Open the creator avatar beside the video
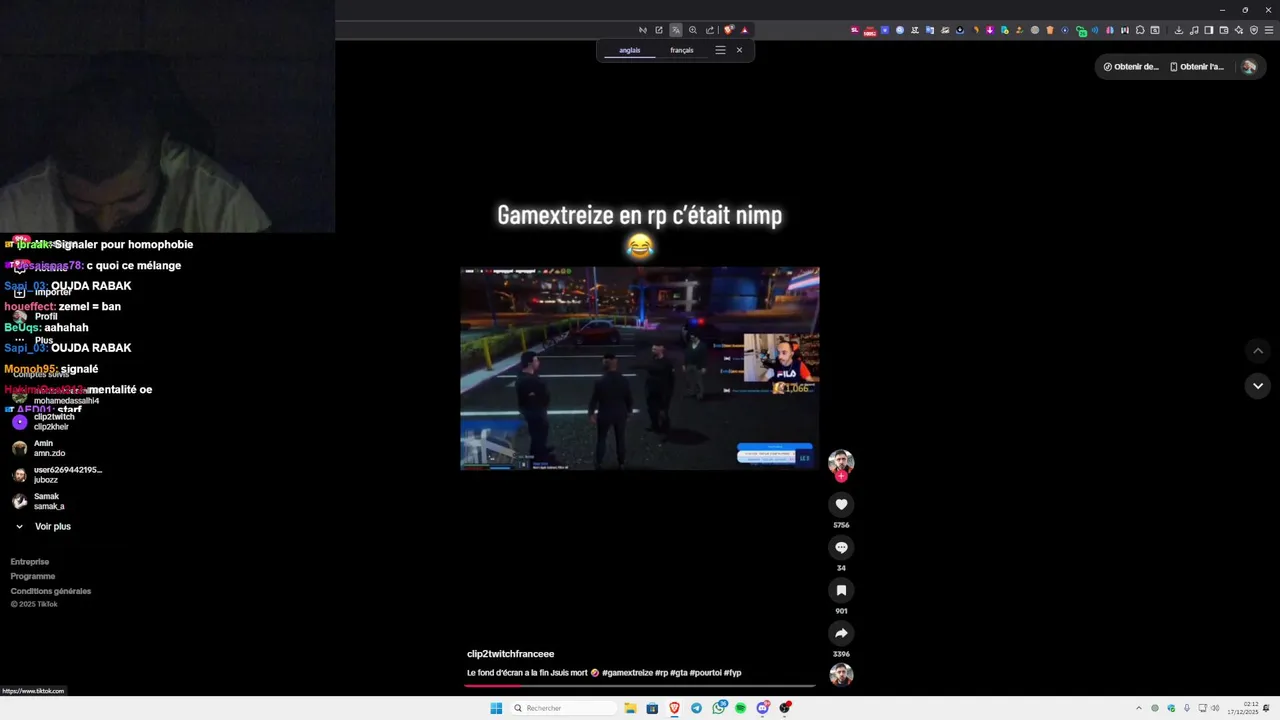 click(841, 462)
